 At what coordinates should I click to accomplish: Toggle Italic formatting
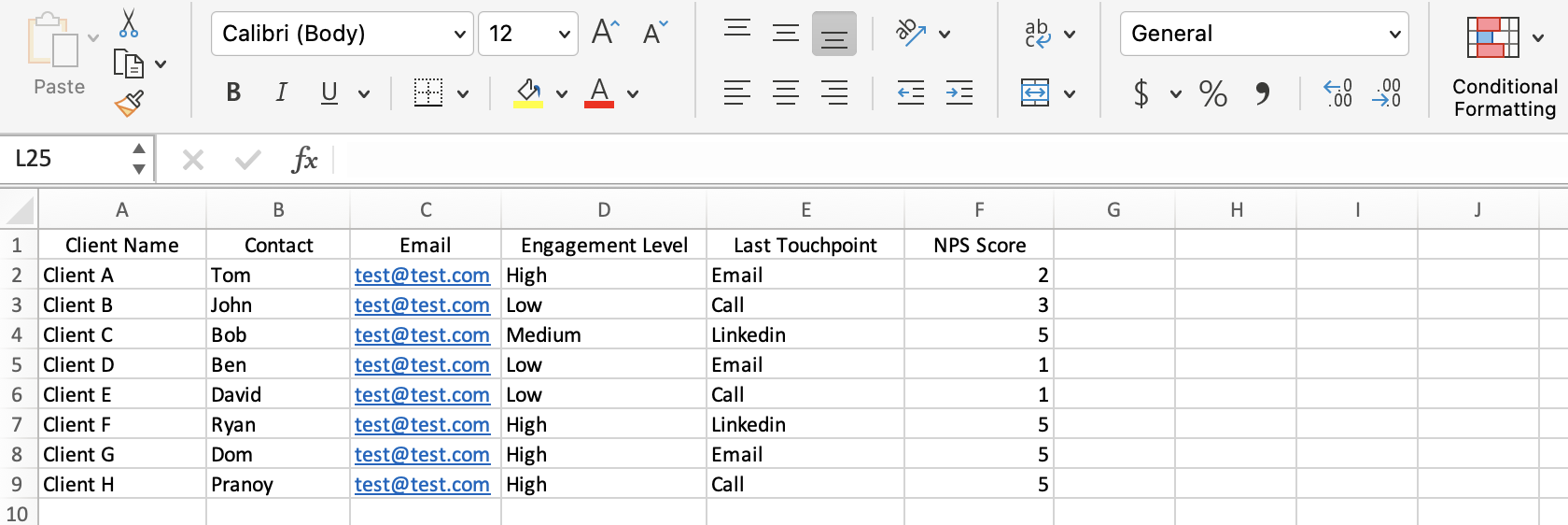point(281,92)
